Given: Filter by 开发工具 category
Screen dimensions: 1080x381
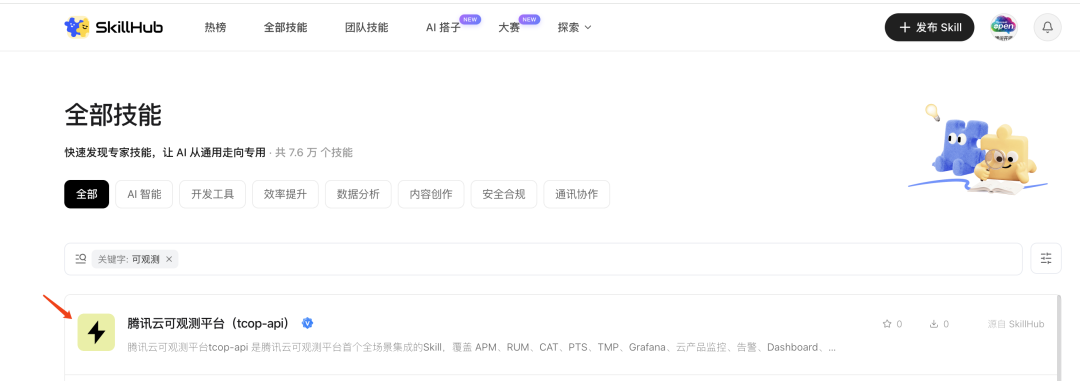Looking at the screenshot, I should 212,194.
